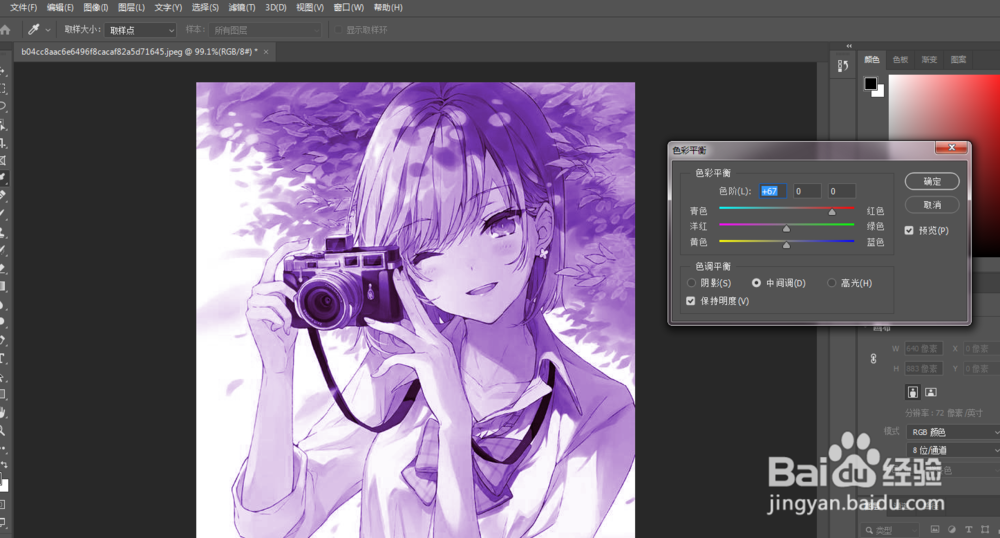
Task: Open the 窗口(W) menu
Action: (x=349, y=8)
